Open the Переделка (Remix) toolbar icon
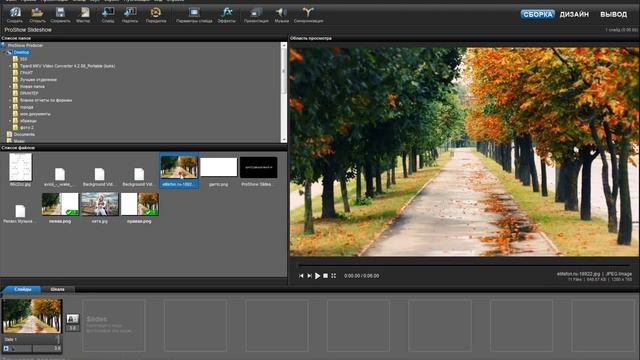Screen dimensions: 640x360 (156, 15)
